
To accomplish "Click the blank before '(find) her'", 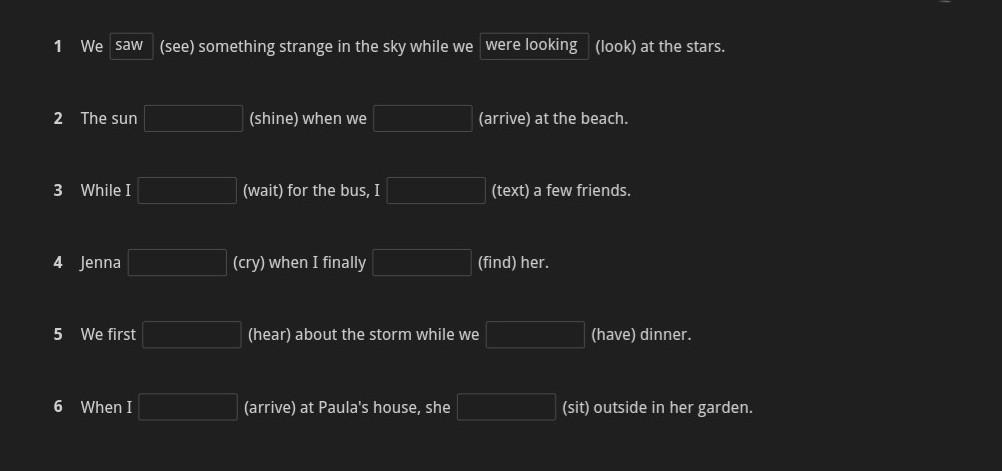I will [x=422, y=262].
